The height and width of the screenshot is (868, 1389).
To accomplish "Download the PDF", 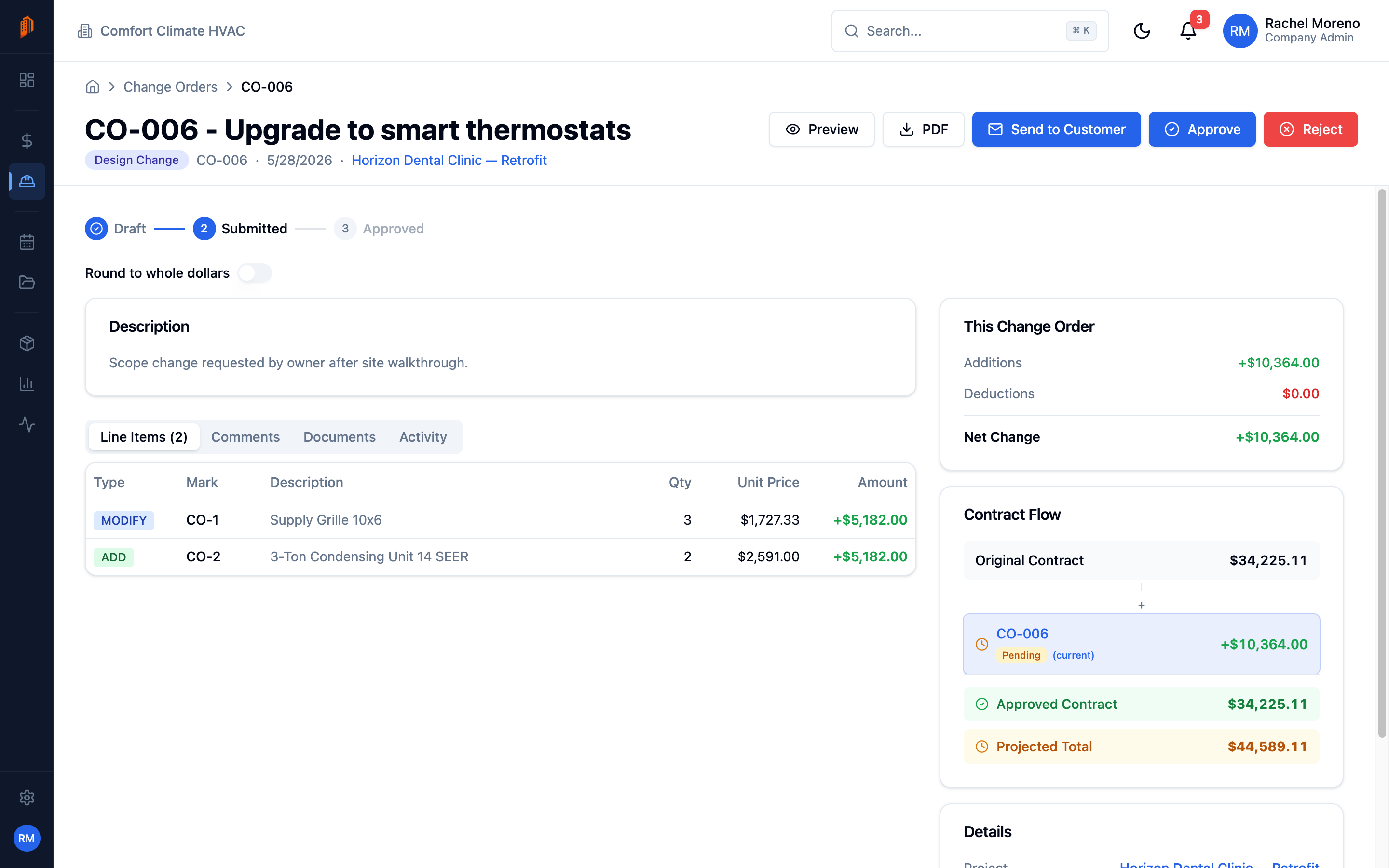I will click(x=923, y=129).
